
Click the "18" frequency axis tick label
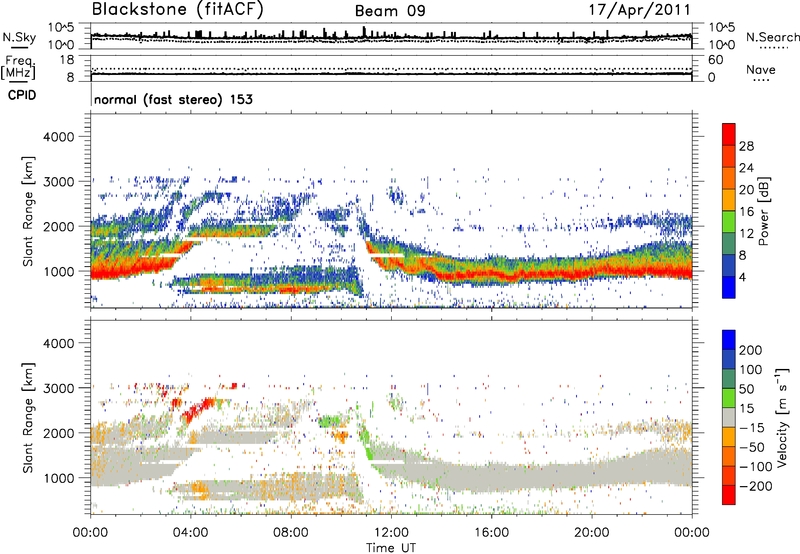click(x=67, y=60)
